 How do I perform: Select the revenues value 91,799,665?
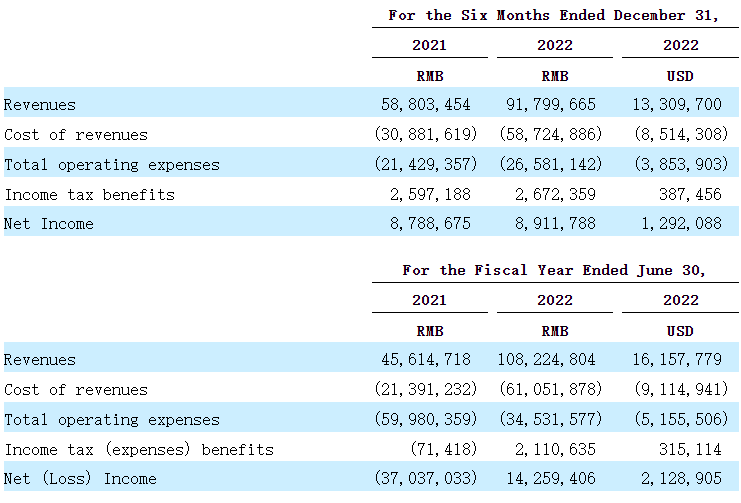coord(554,104)
